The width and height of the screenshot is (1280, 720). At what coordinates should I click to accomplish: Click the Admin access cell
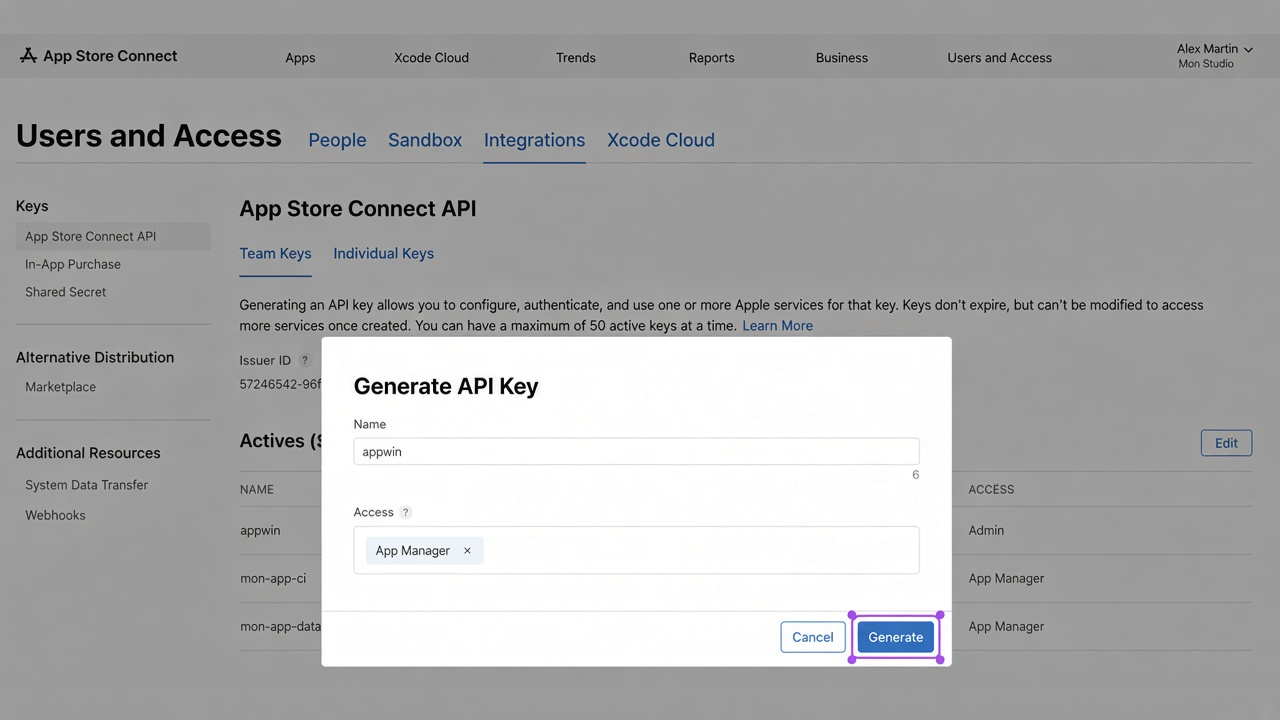tap(986, 531)
